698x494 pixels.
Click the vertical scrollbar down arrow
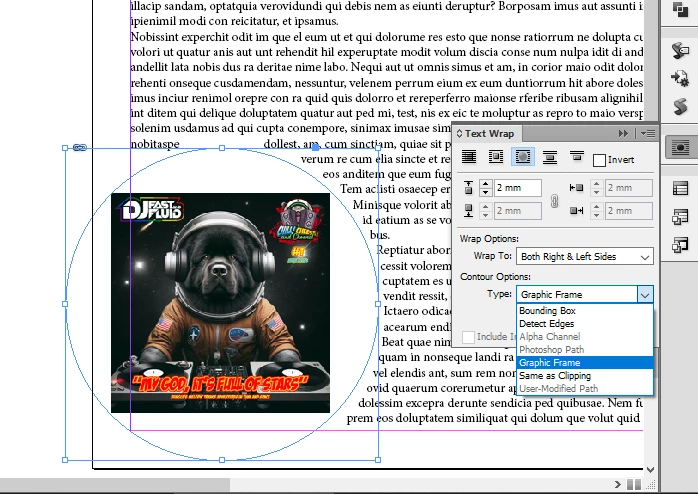pos(650,470)
